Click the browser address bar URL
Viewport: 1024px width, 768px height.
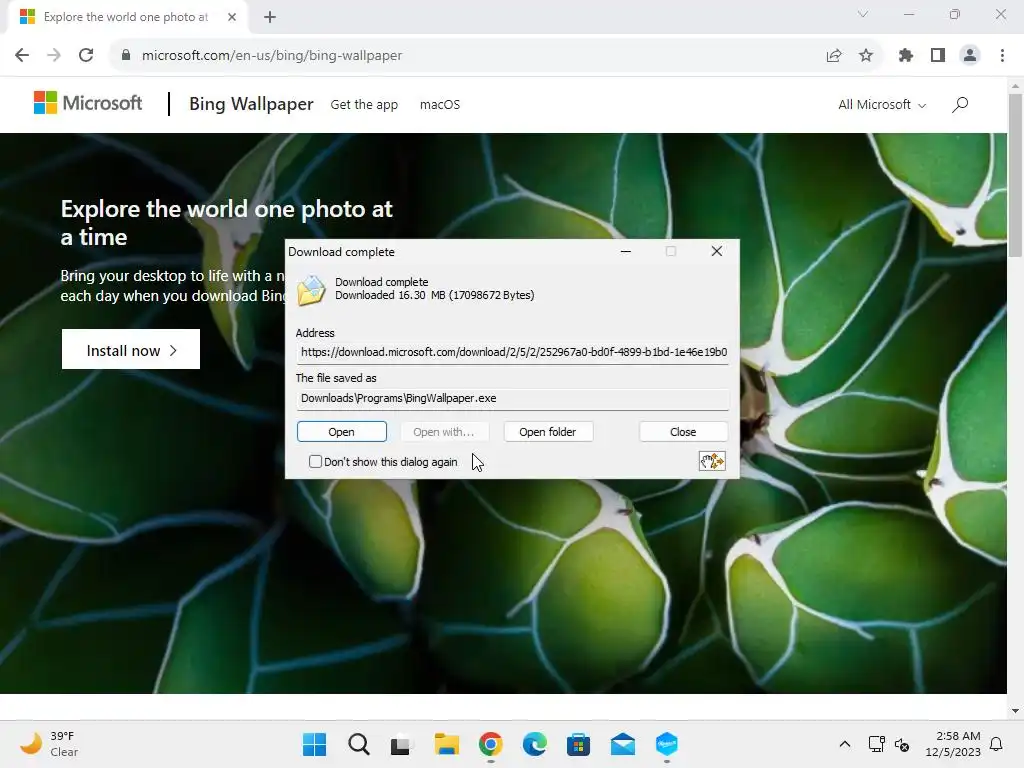[272, 56]
